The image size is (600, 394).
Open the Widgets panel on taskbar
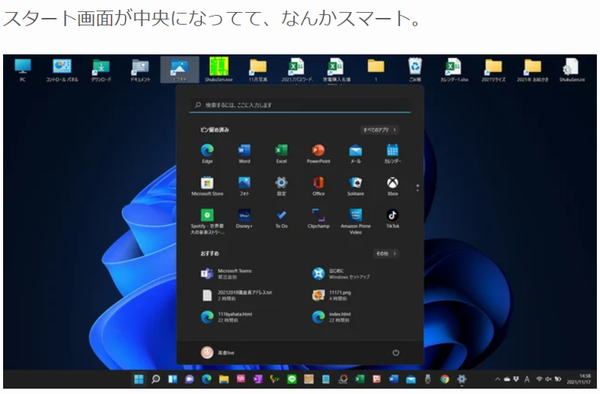pyautogui.click(x=173, y=379)
